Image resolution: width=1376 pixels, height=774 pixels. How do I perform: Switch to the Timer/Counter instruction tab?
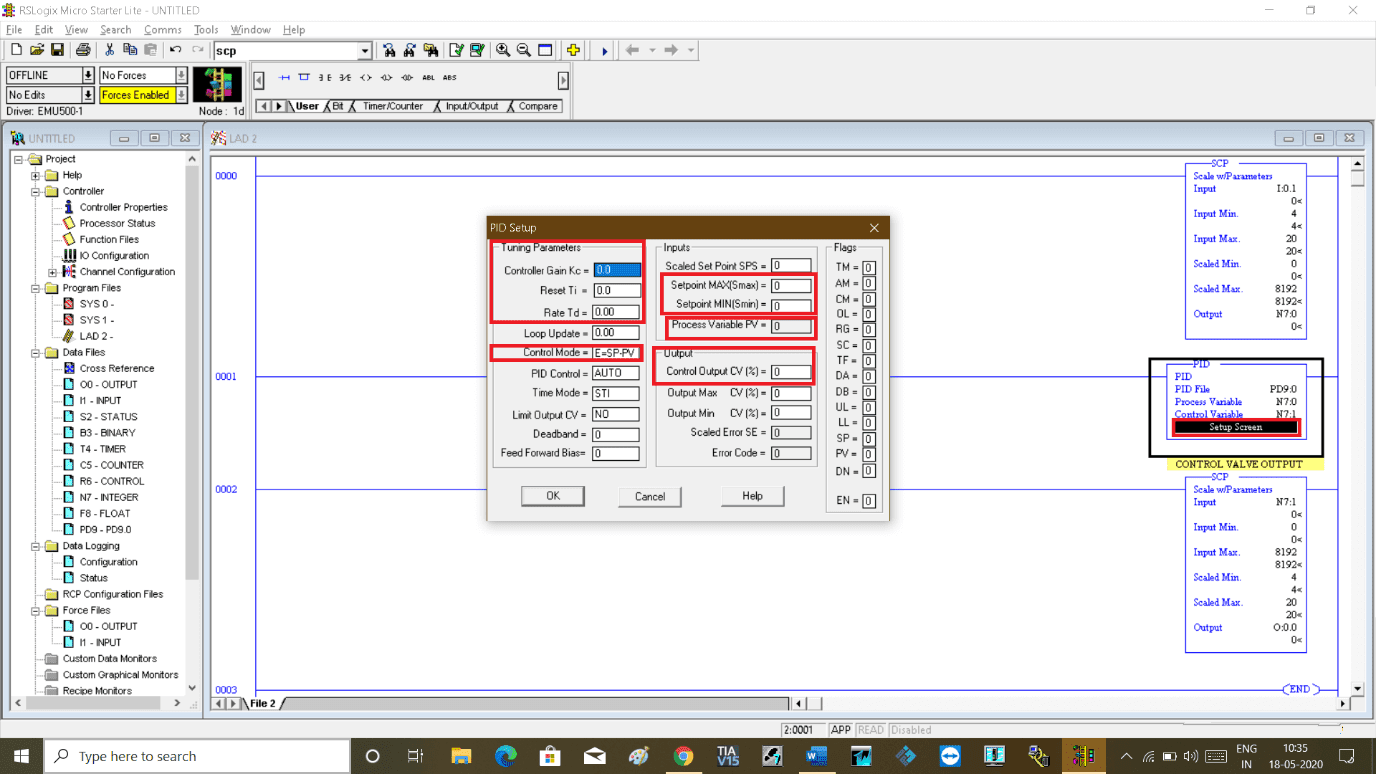pos(393,106)
